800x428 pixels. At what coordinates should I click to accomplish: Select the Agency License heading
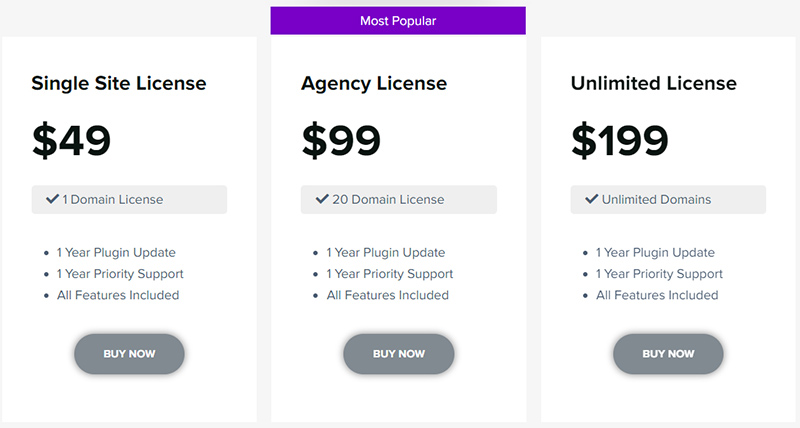[374, 83]
